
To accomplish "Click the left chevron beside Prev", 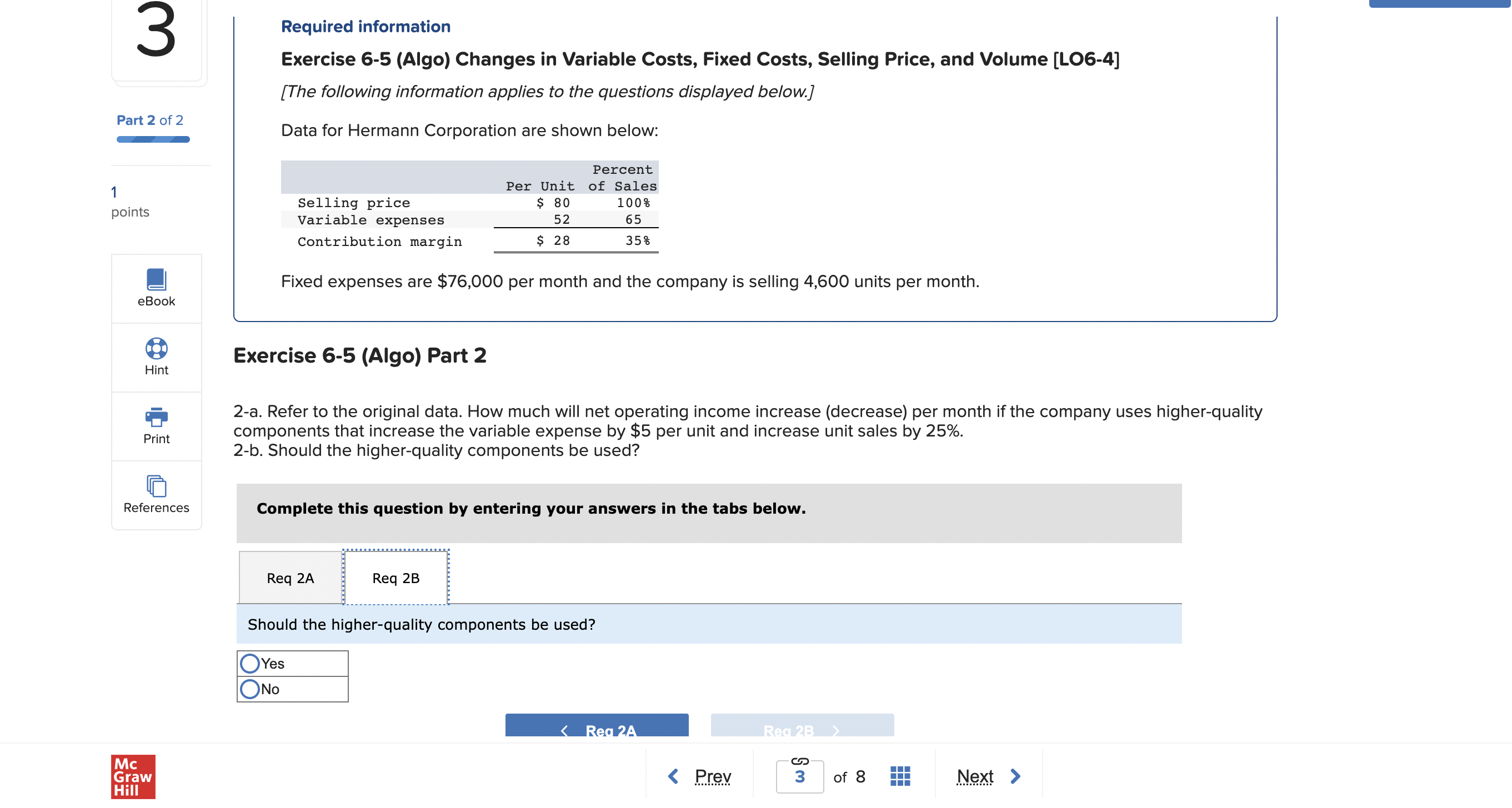I will coord(673,776).
